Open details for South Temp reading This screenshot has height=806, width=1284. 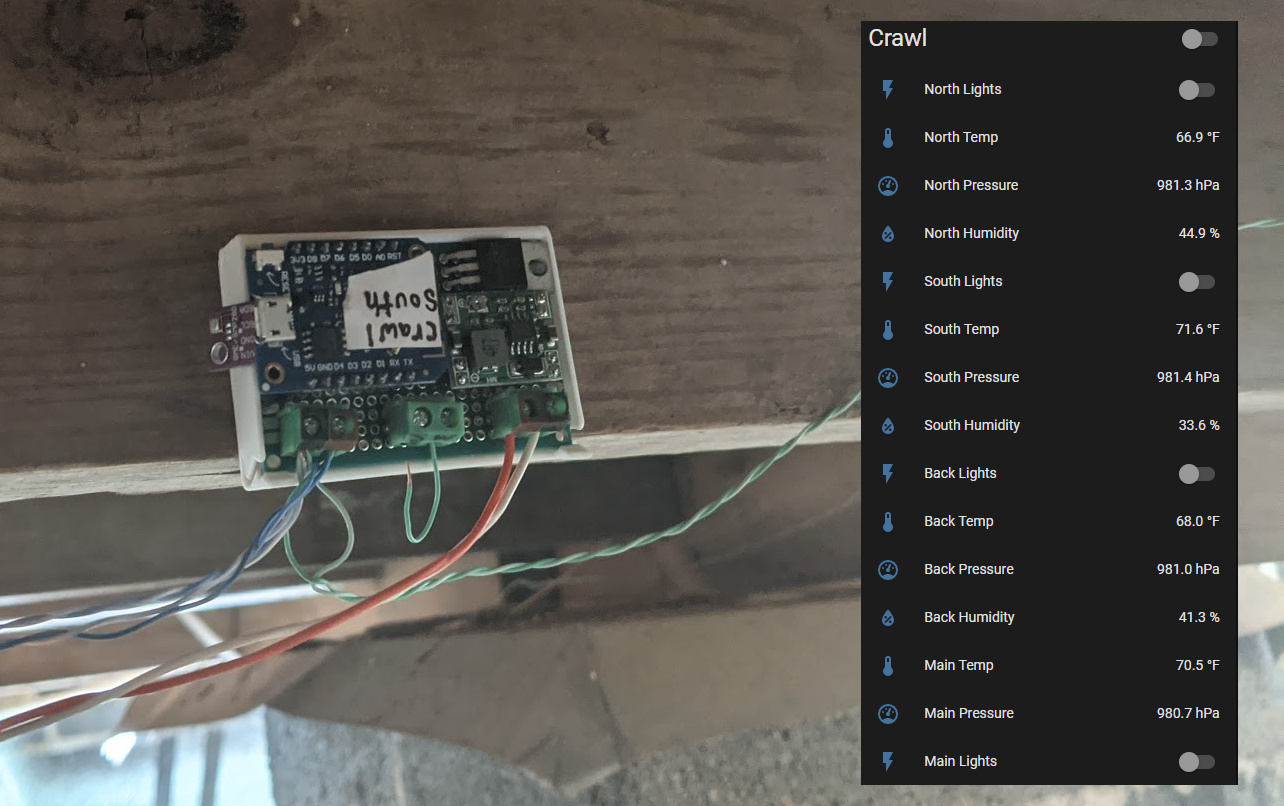click(x=961, y=329)
